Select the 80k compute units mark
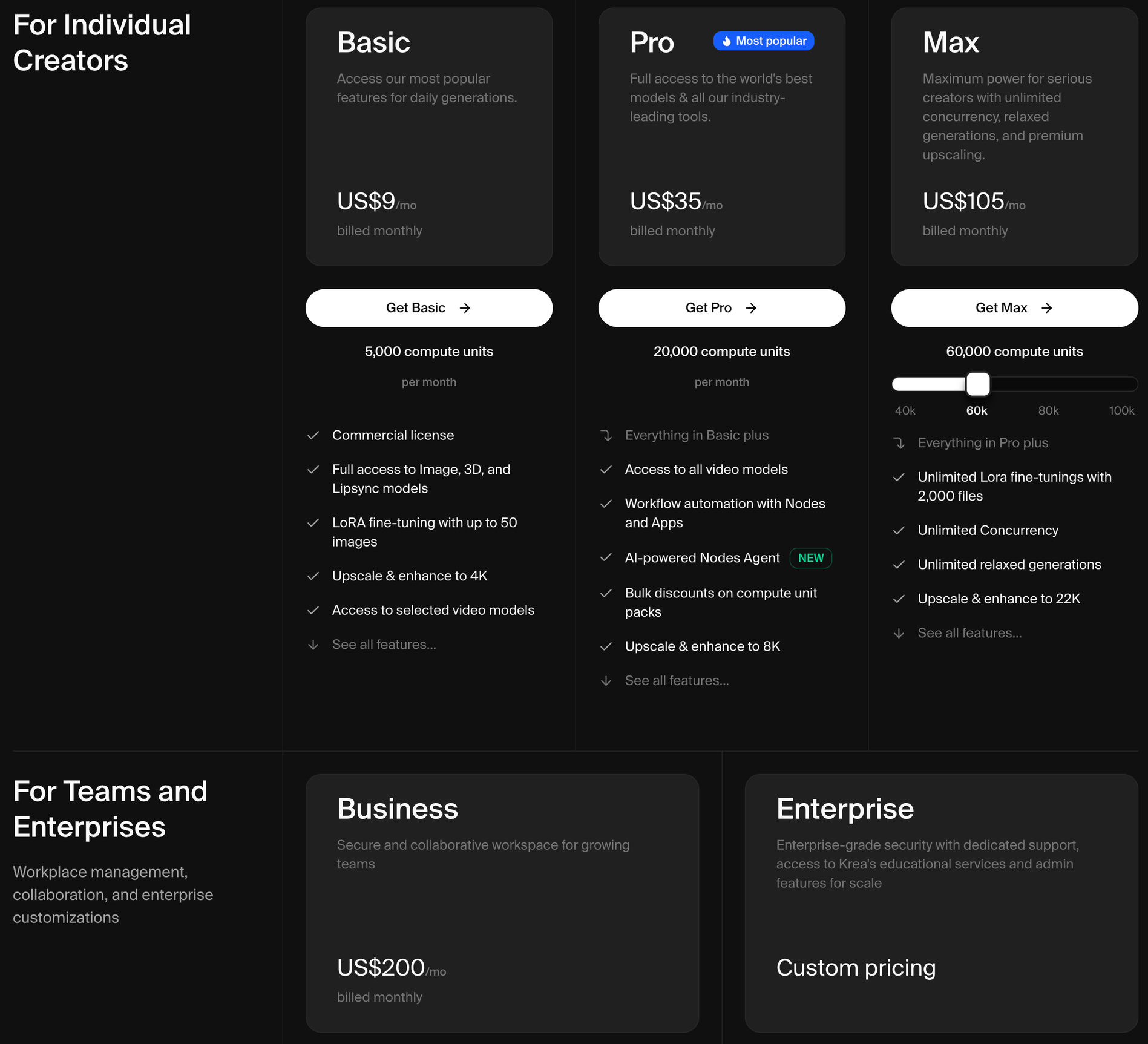 click(x=1048, y=410)
